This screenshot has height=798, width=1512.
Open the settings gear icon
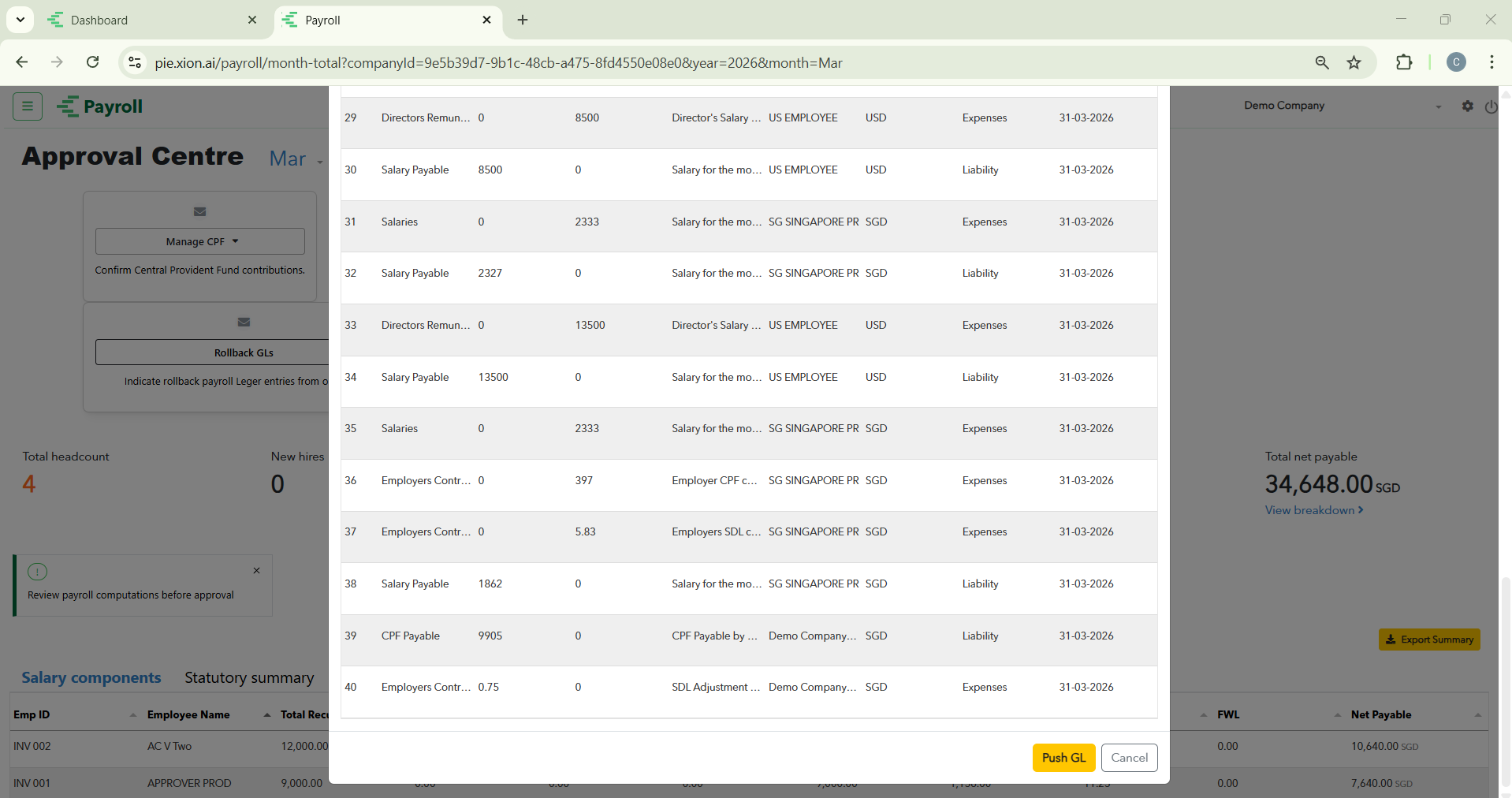click(x=1467, y=106)
